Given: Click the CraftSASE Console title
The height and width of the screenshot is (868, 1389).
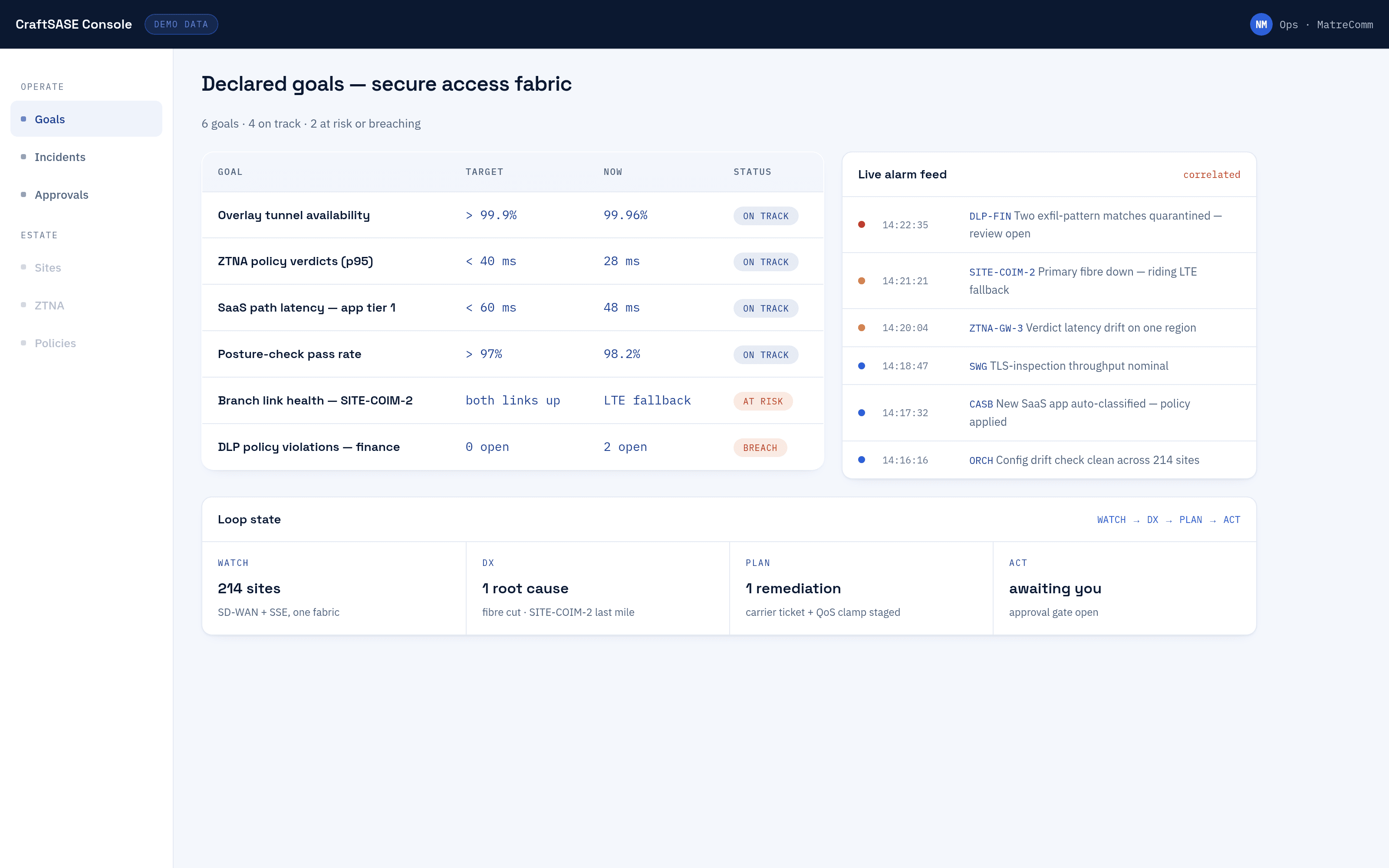Looking at the screenshot, I should pos(73,24).
